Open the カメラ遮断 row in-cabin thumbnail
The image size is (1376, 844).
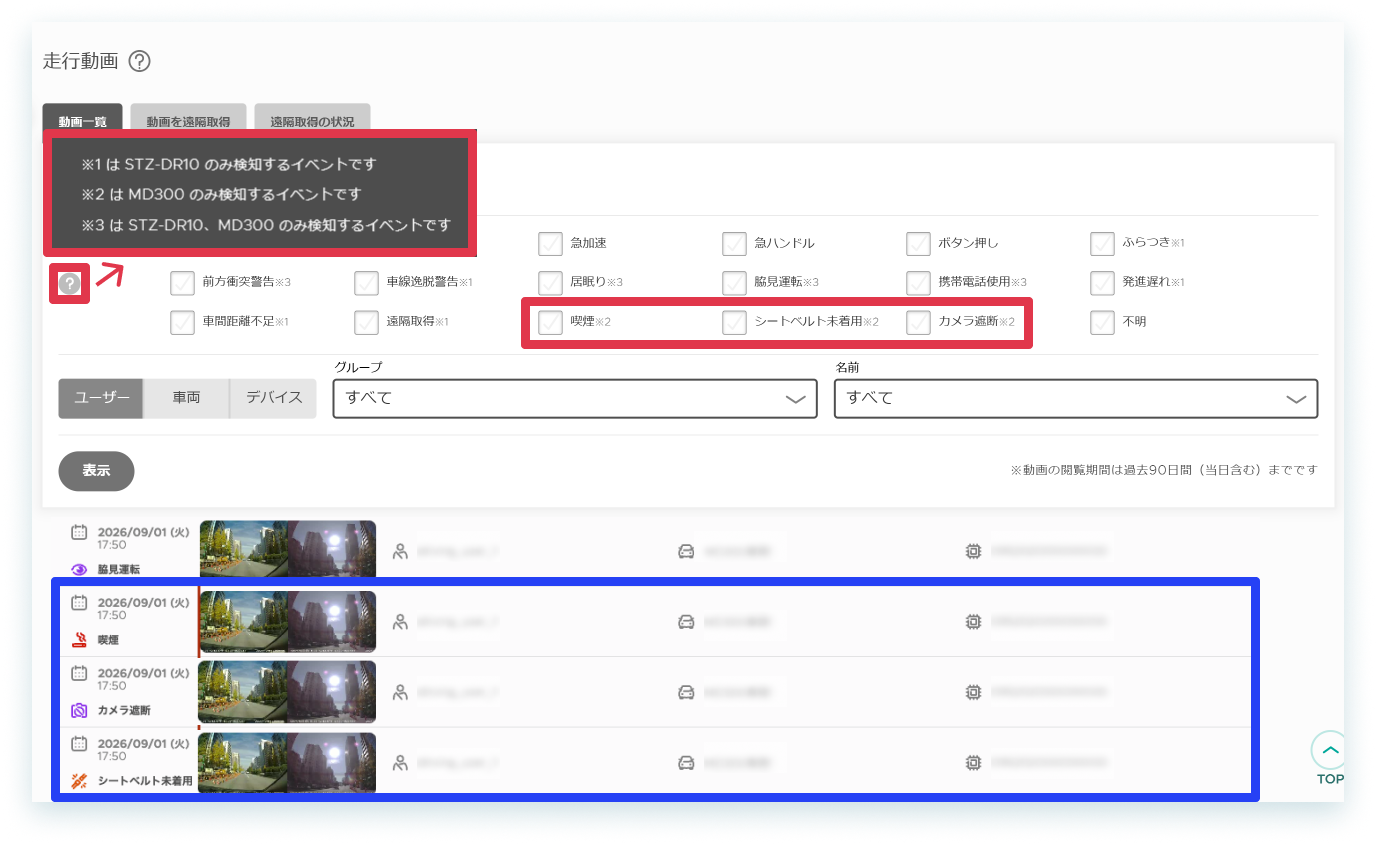[x=332, y=692]
